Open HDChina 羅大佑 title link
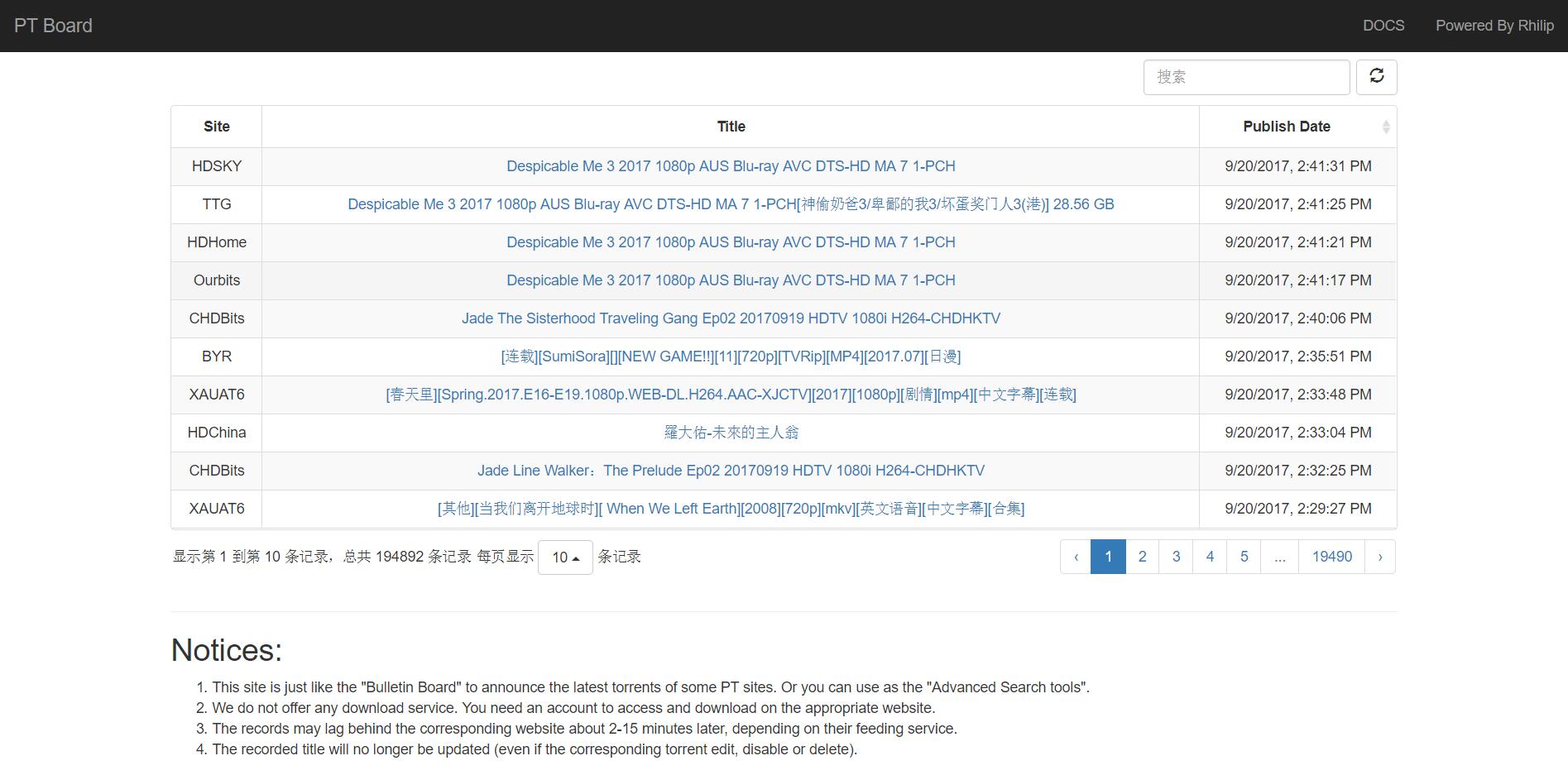Image resolution: width=1568 pixels, height=775 pixels. pyautogui.click(x=731, y=433)
